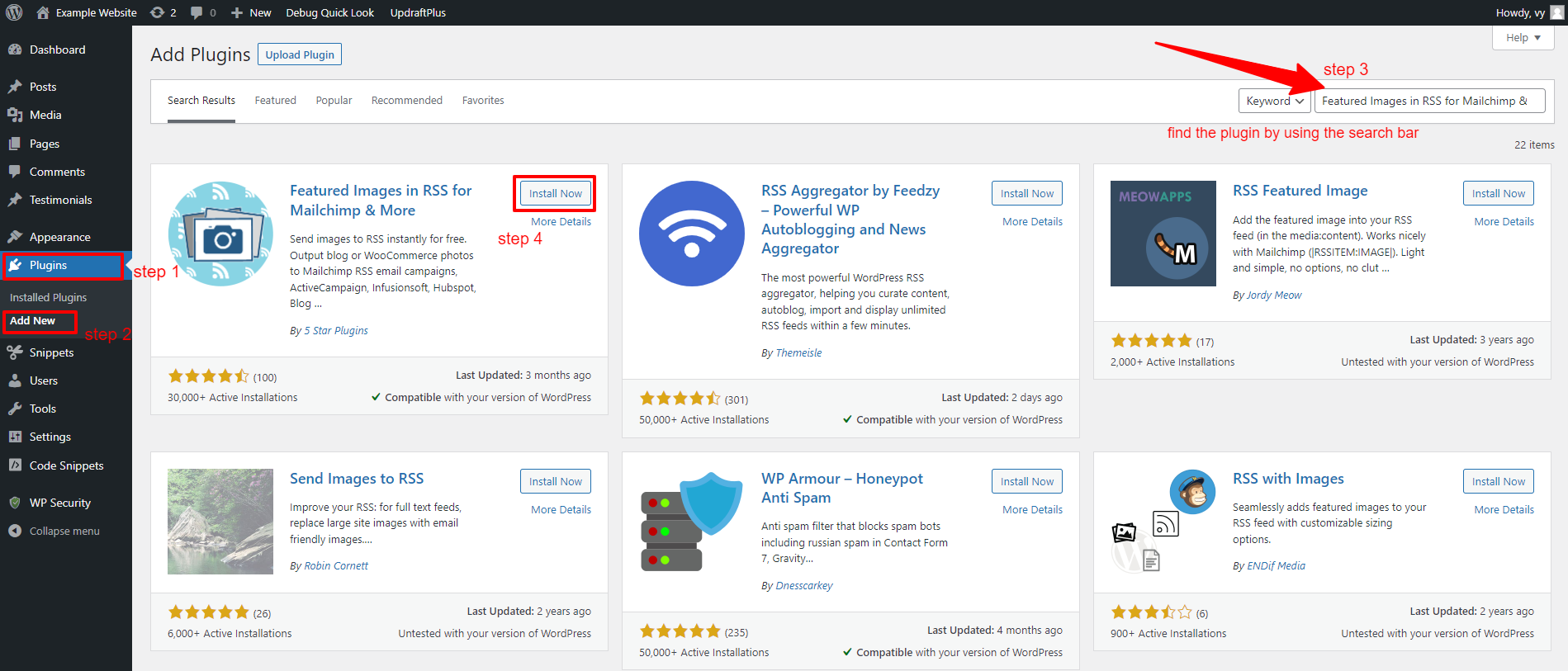The height and width of the screenshot is (671, 1568).
Task: Click the Settings icon in sidebar
Action: pos(15,437)
